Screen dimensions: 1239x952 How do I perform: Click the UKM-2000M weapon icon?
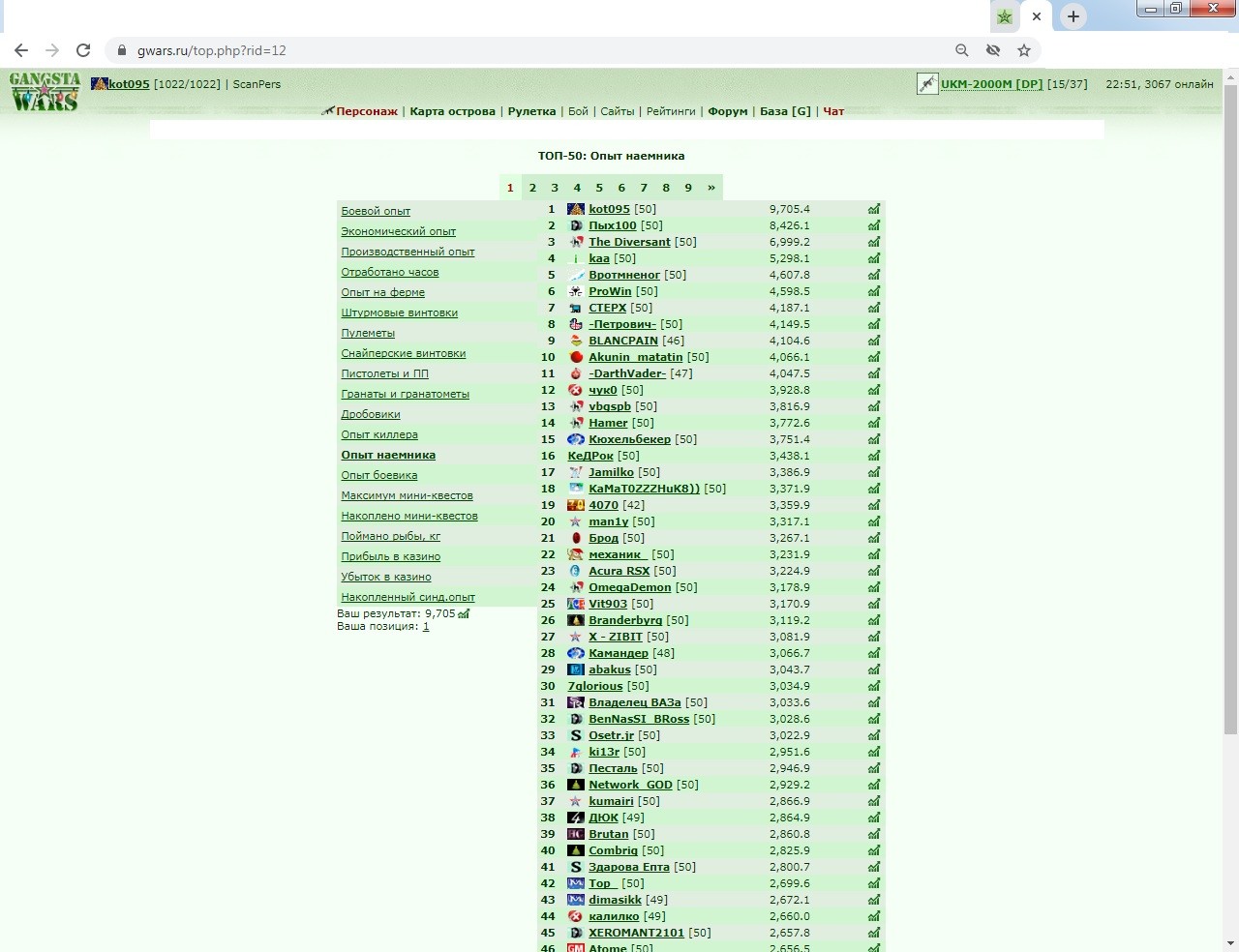927,84
